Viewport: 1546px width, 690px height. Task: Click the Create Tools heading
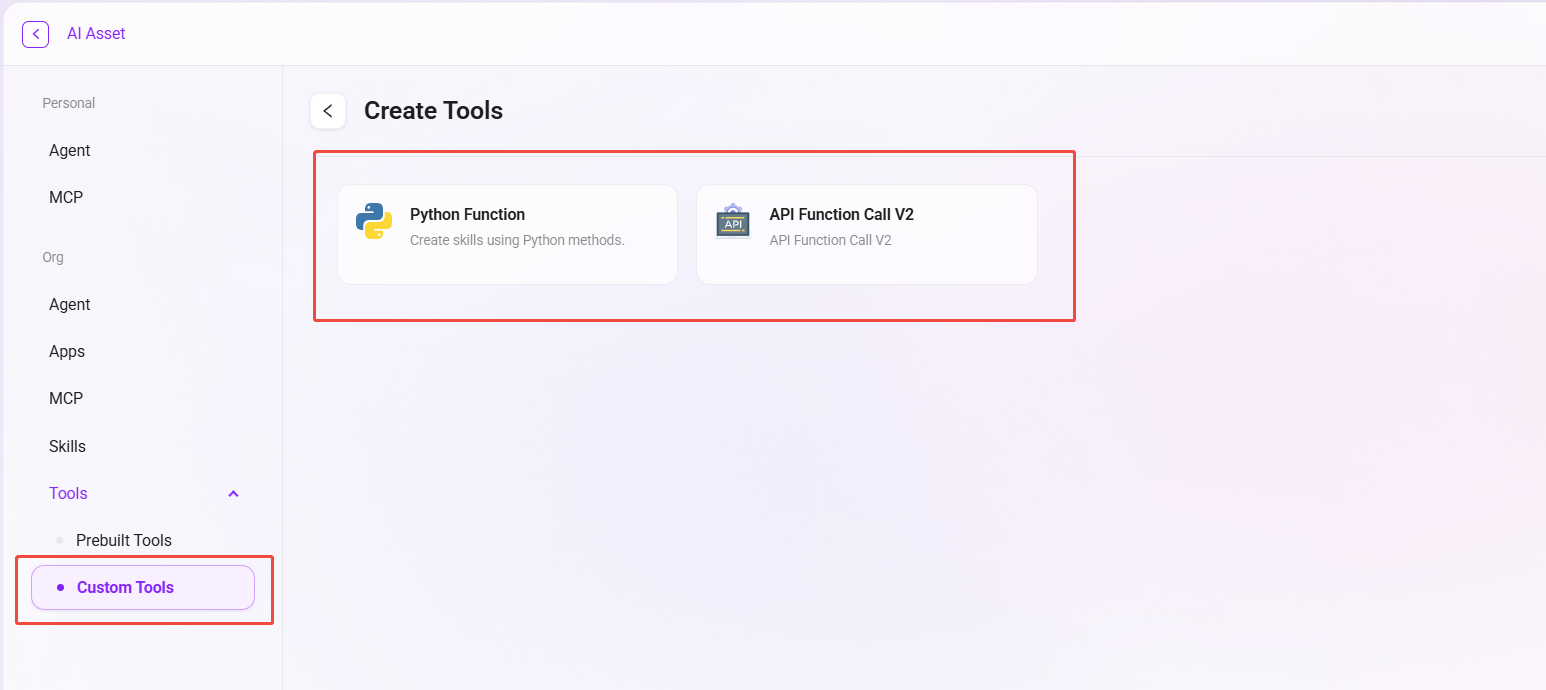(x=433, y=111)
